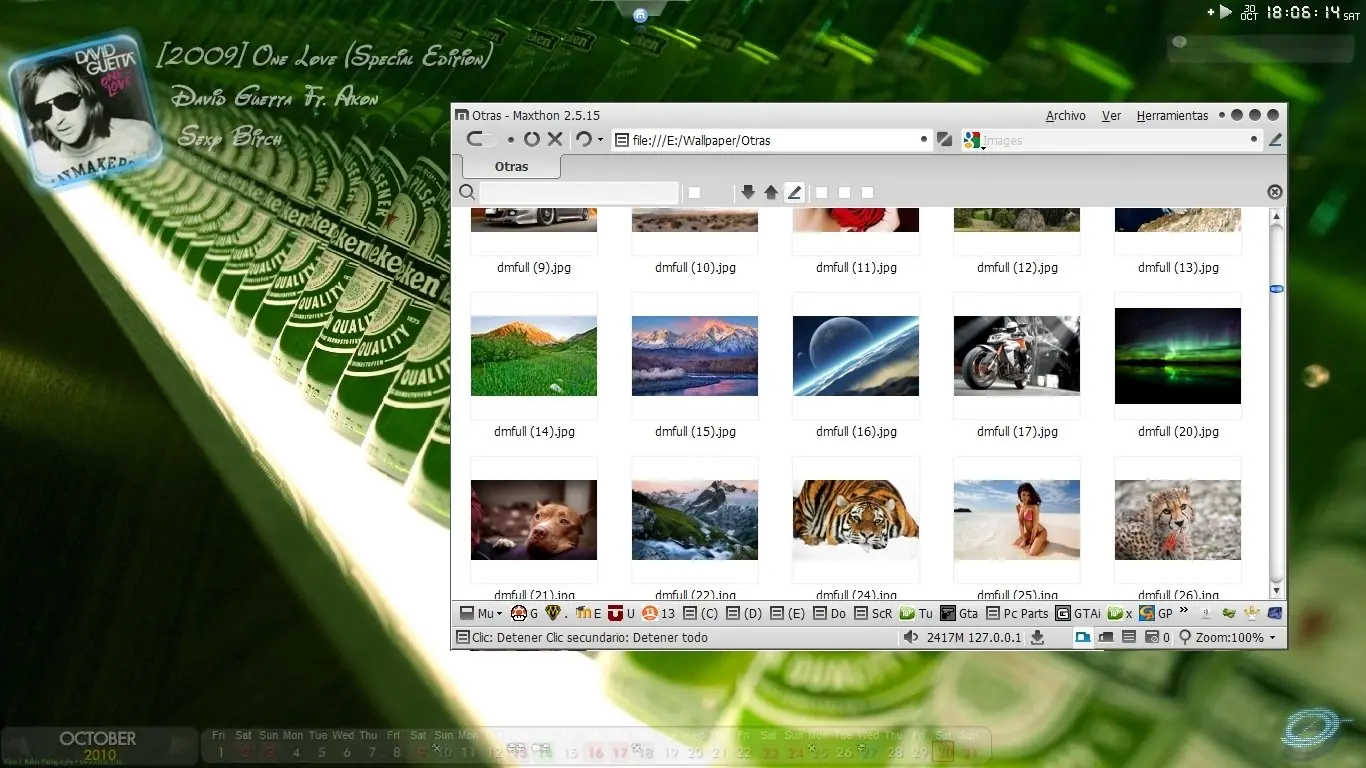Click the find-bar magnifier icon
1366x768 pixels.
tap(467, 192)
